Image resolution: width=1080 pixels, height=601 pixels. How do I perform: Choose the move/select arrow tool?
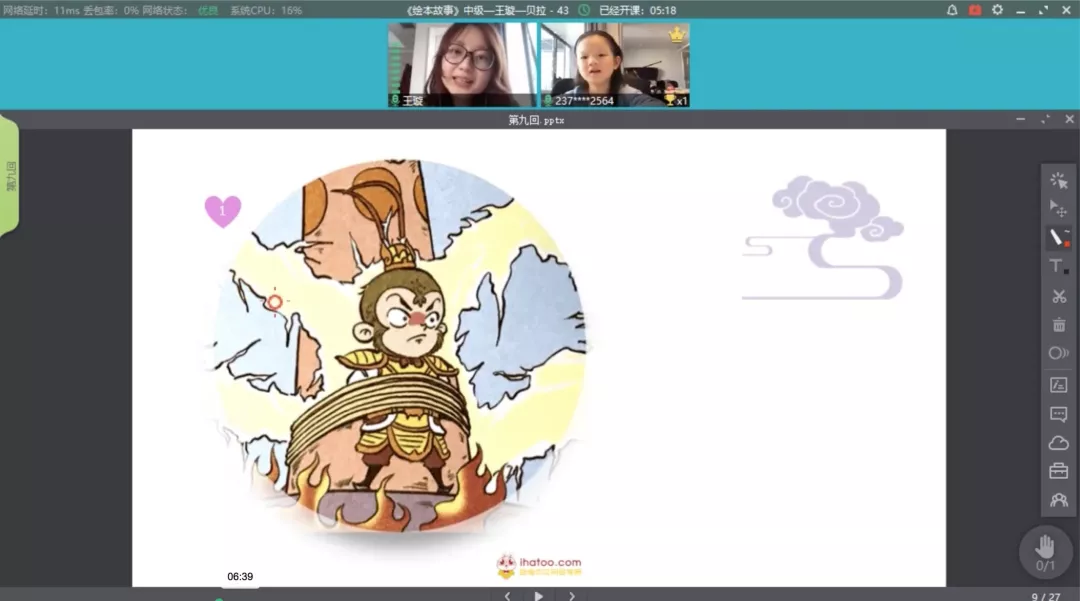[1058, 208]
